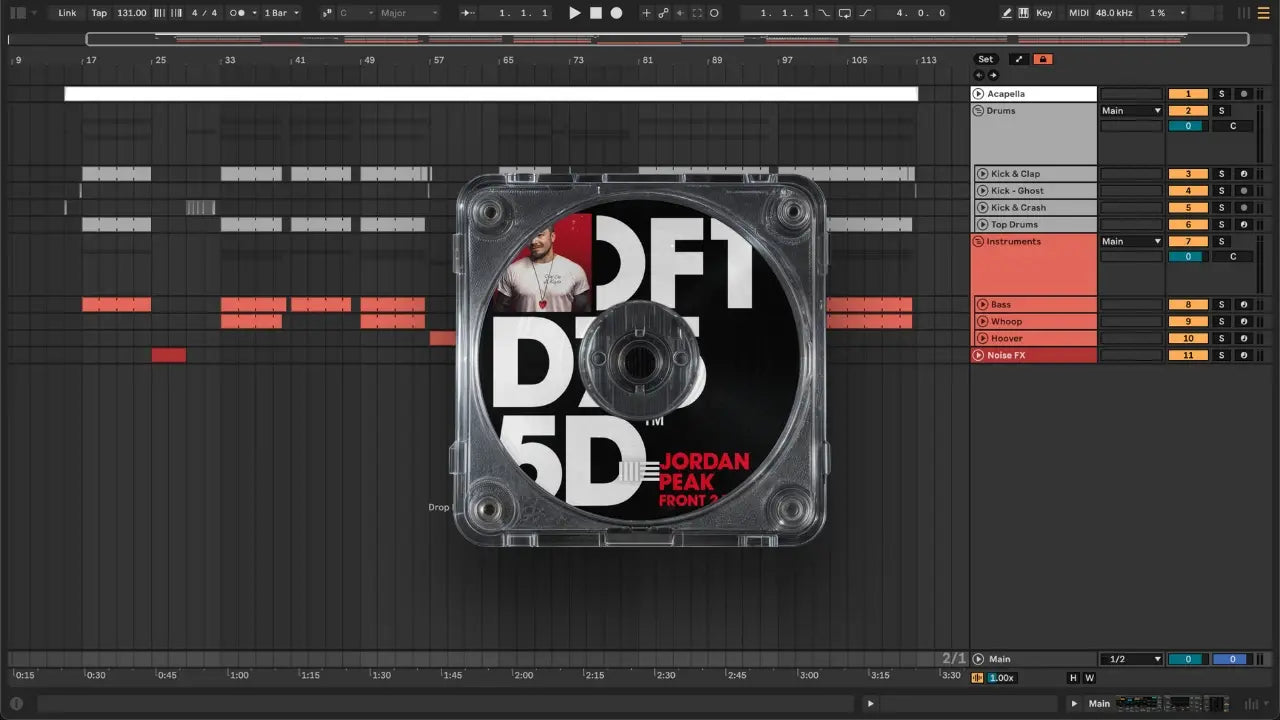Click the Set locator button

click(x=986, y=59)
